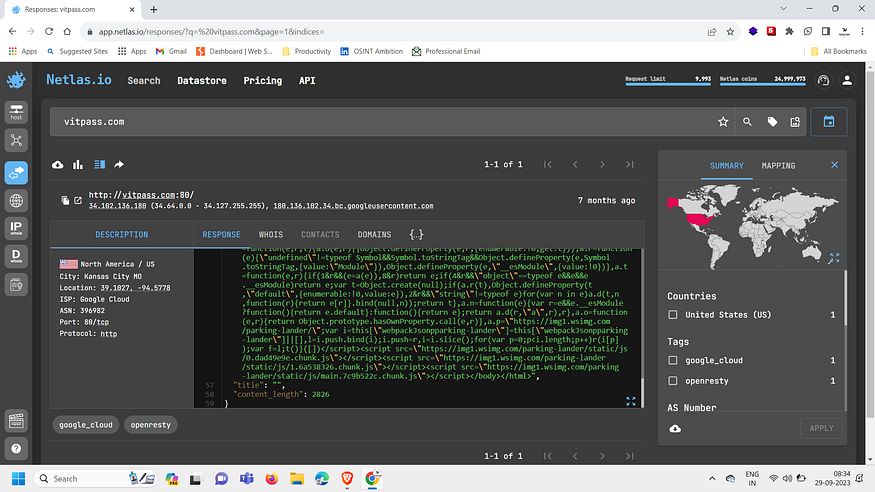Click the location coordinates 39.1027, -94.5778
This screenshot has height=492, width=875.
[136, 288]
